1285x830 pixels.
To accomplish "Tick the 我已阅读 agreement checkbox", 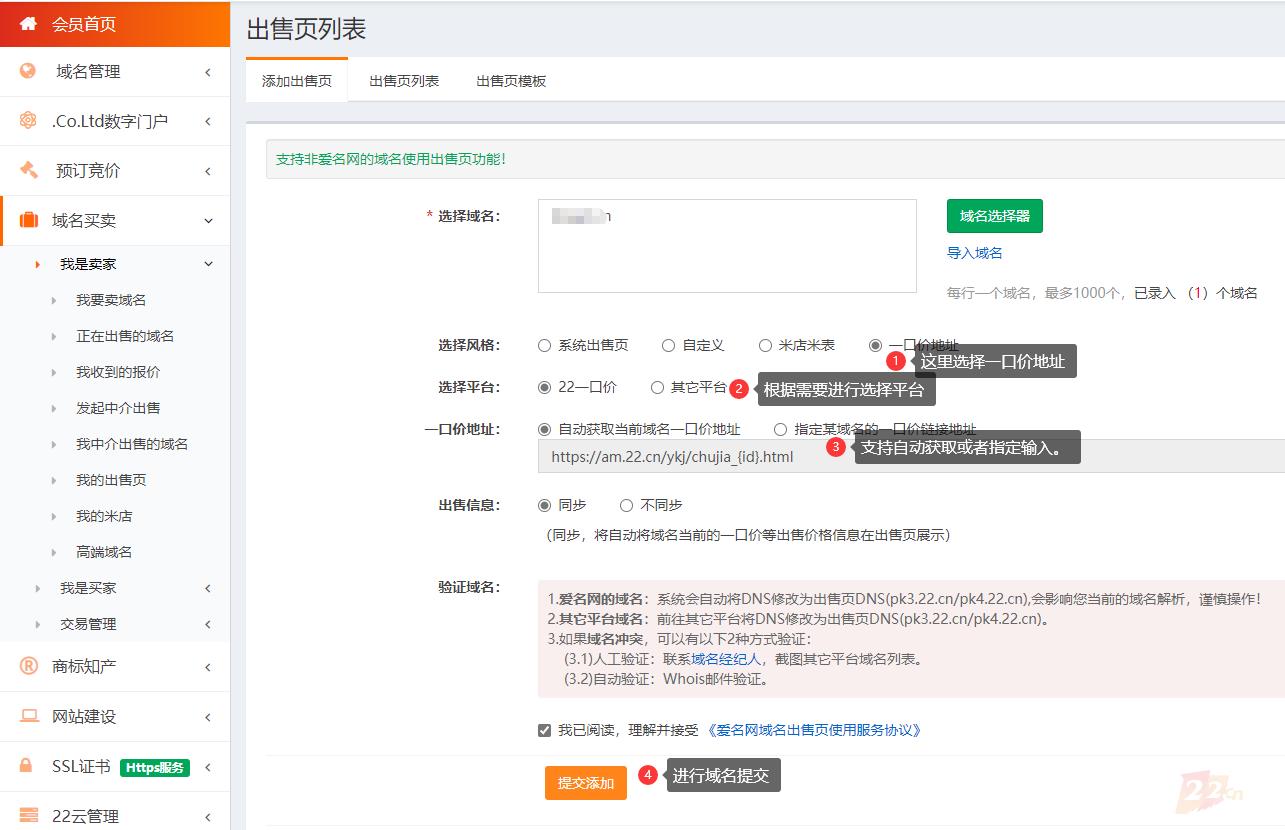I will click(544, 730).
